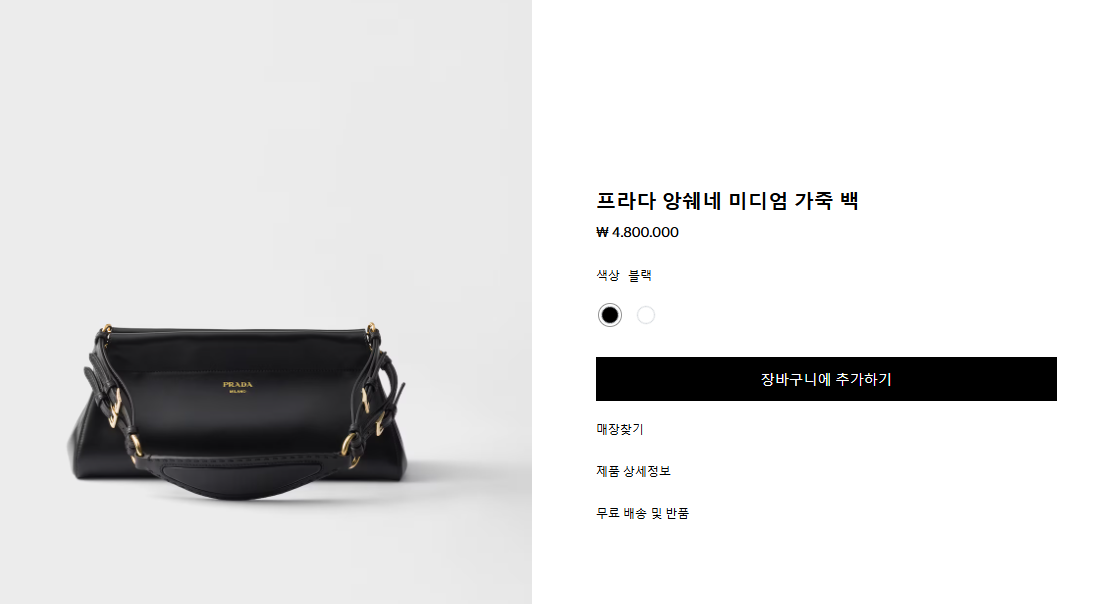Expand the 무료 배송 및 반품 section

point(642,513)
